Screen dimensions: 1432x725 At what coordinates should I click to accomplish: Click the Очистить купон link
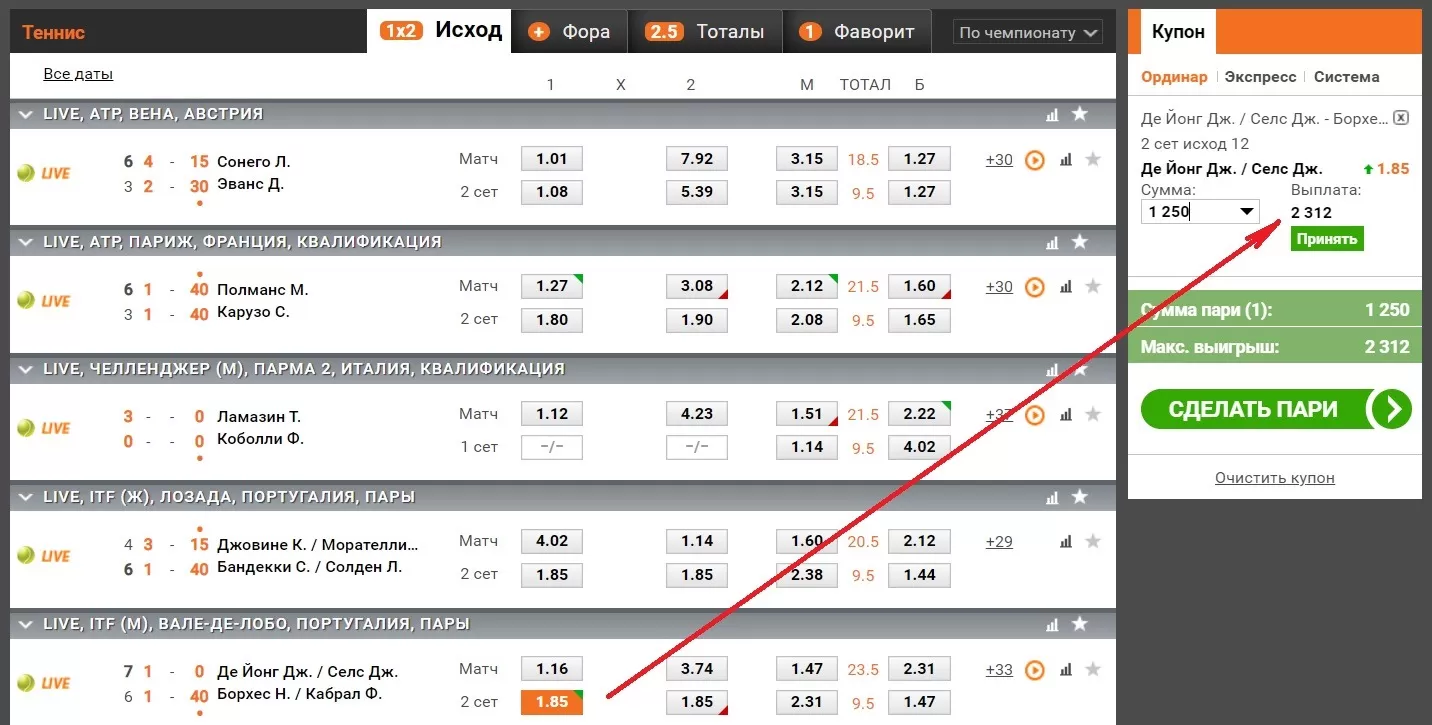pyautogui.click(x=1274, y=478)
